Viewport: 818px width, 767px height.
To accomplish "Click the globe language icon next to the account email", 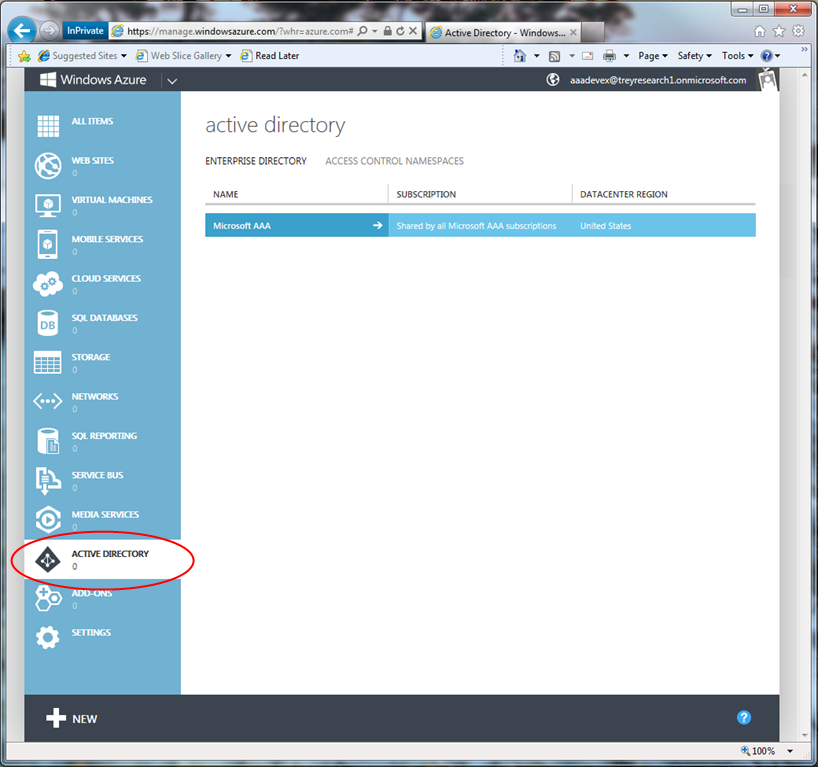I will (553, 80).
